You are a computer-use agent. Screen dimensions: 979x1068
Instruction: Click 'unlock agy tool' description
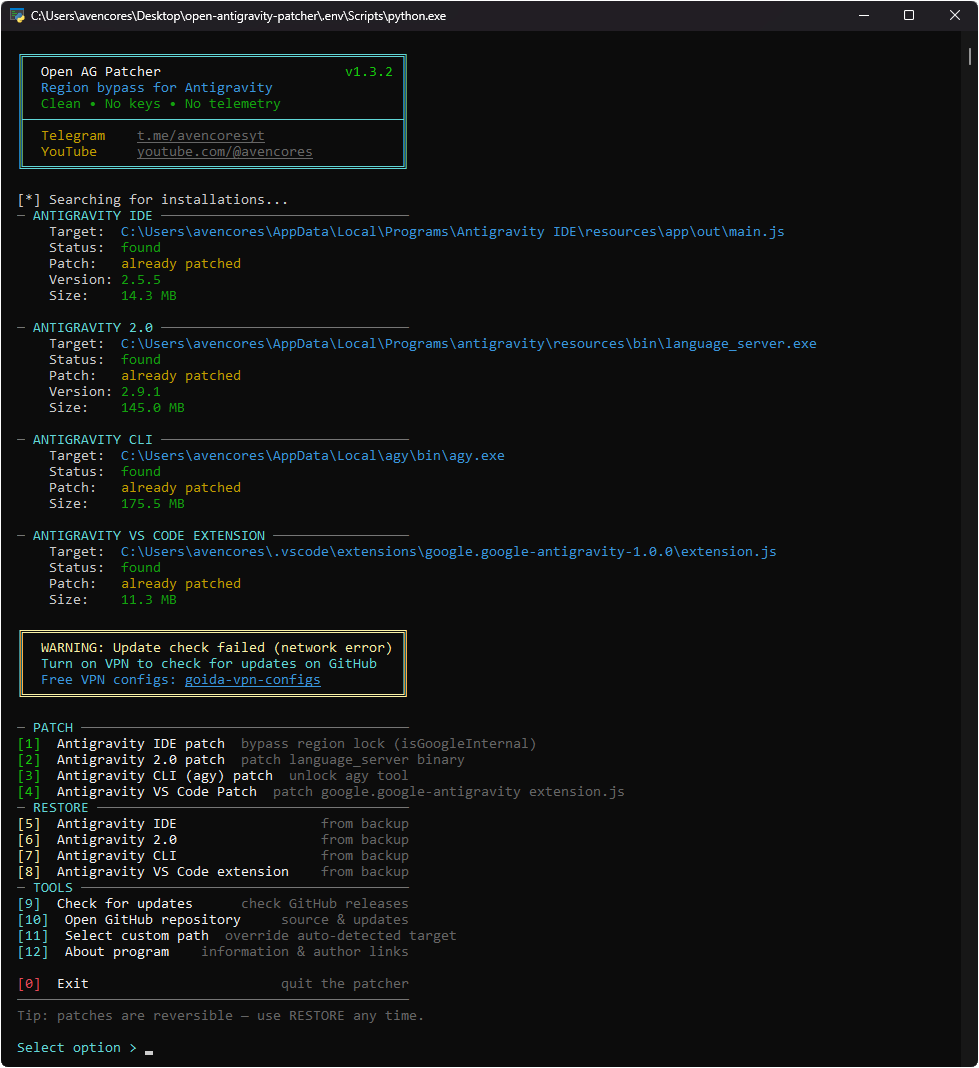[x=348, y=776]
